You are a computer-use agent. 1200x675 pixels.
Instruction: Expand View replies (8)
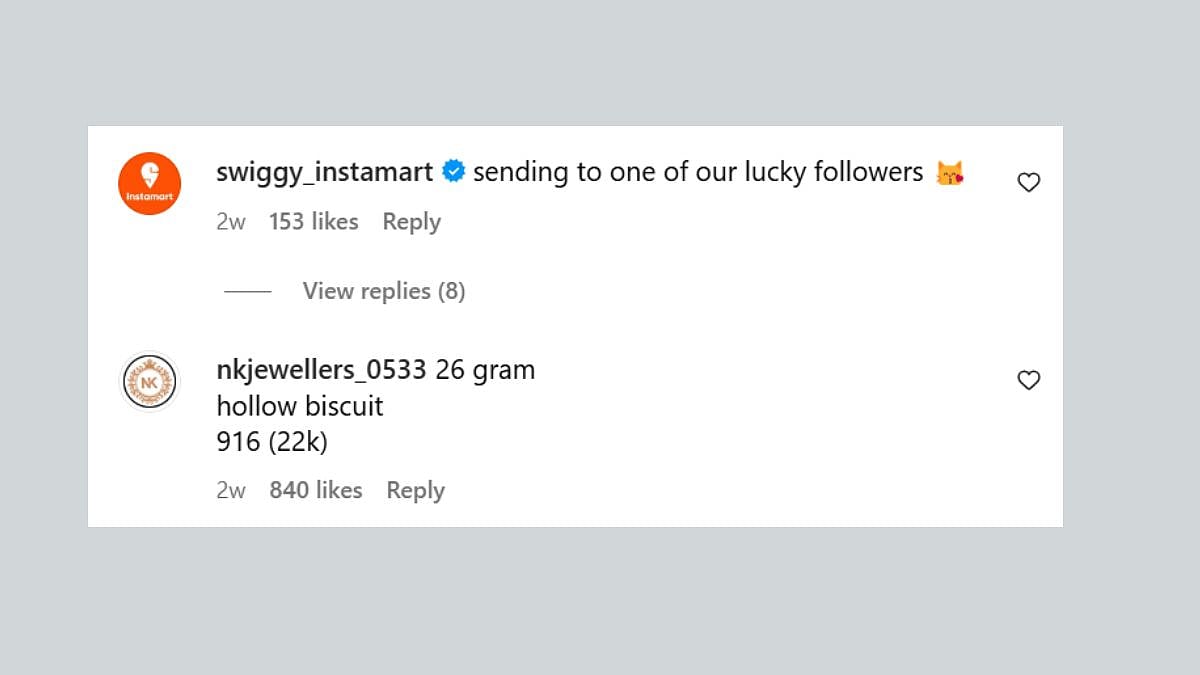click(384, 291)
